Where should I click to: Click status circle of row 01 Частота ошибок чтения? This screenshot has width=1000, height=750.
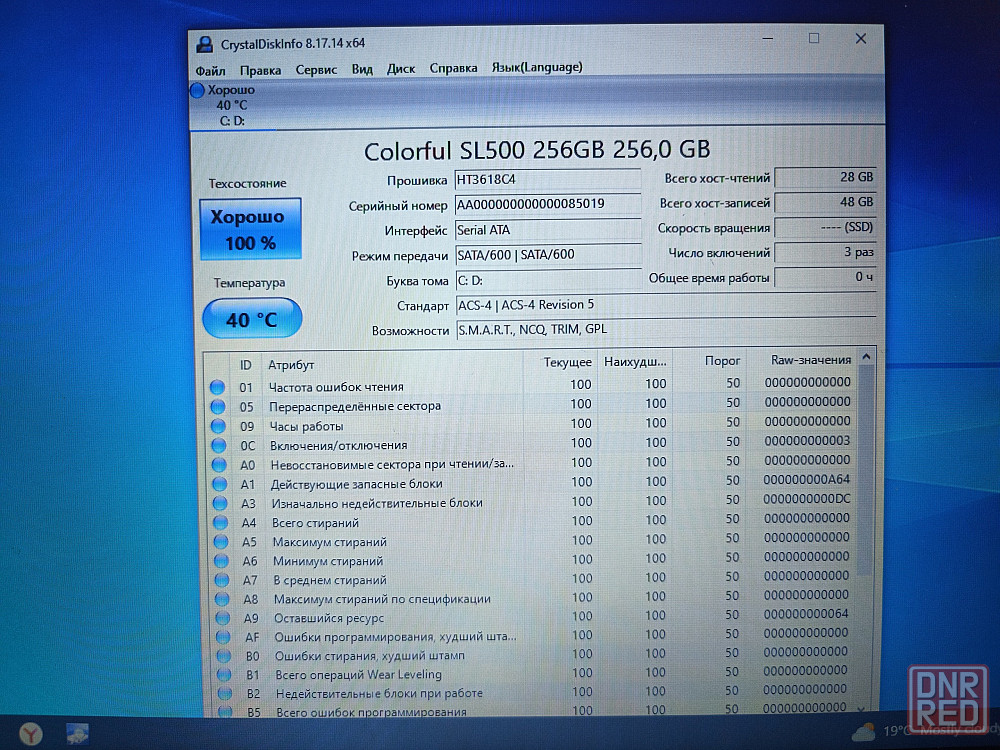tap(217, 387)
